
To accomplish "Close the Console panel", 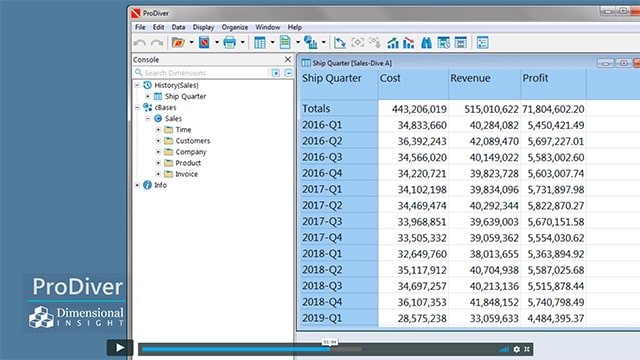I will point(288,59).
